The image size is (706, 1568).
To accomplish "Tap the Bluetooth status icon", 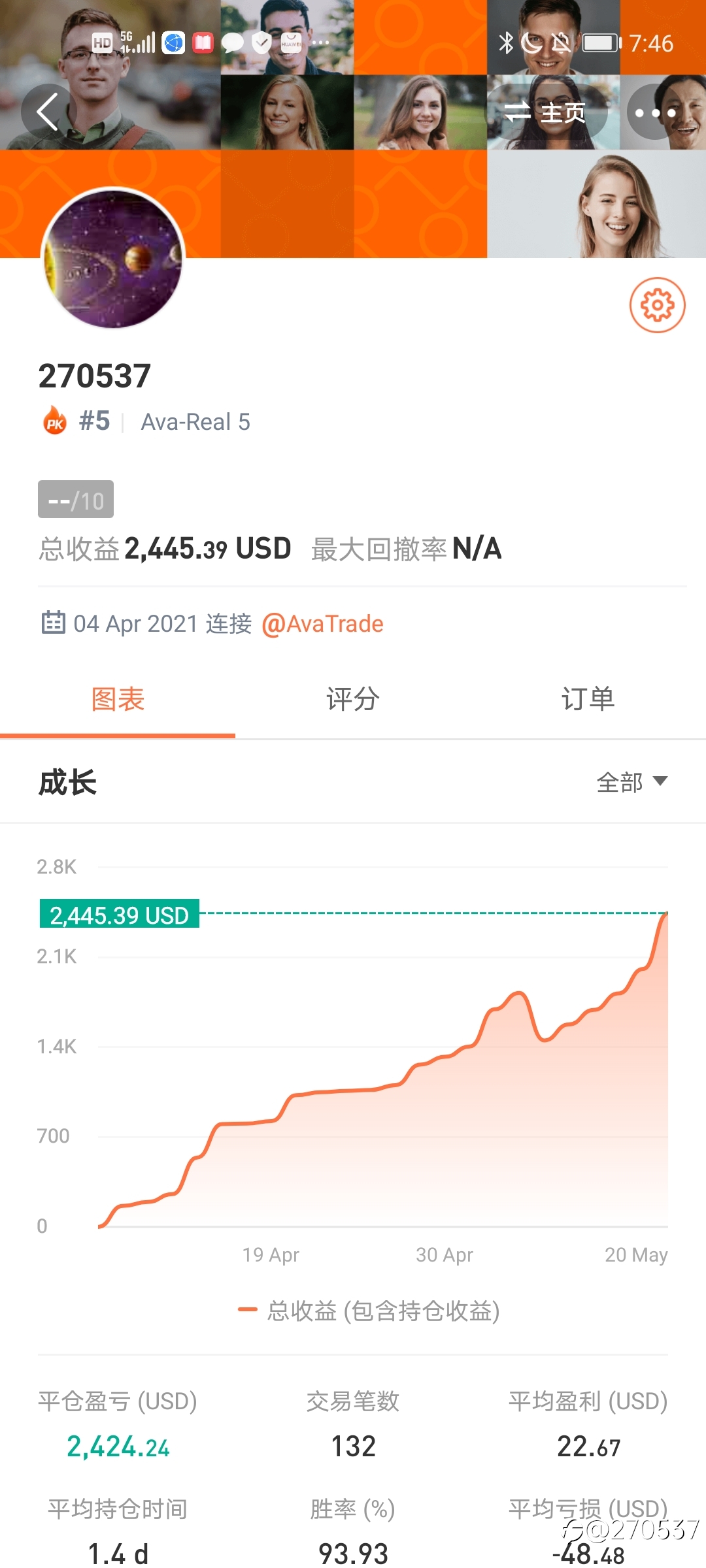I will 505,43.
